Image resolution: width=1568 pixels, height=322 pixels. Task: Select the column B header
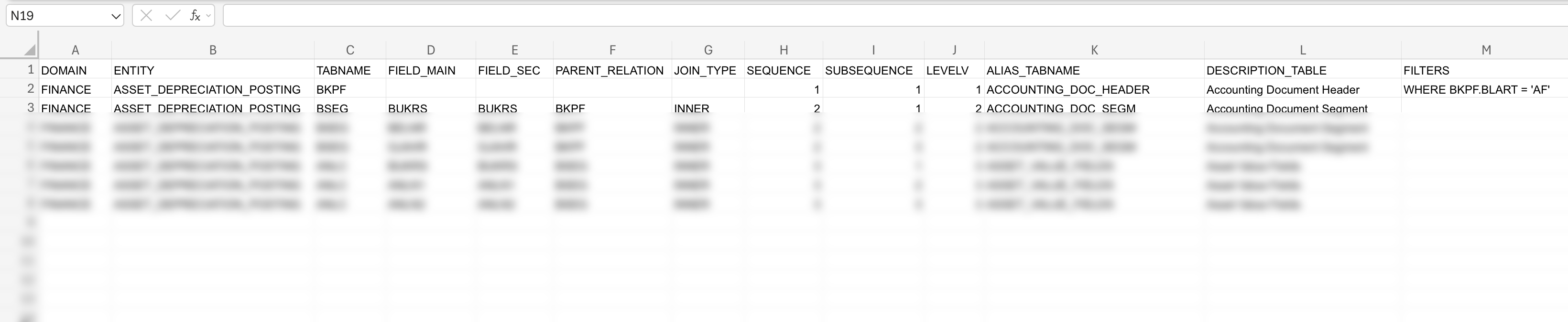coord(212,50)
